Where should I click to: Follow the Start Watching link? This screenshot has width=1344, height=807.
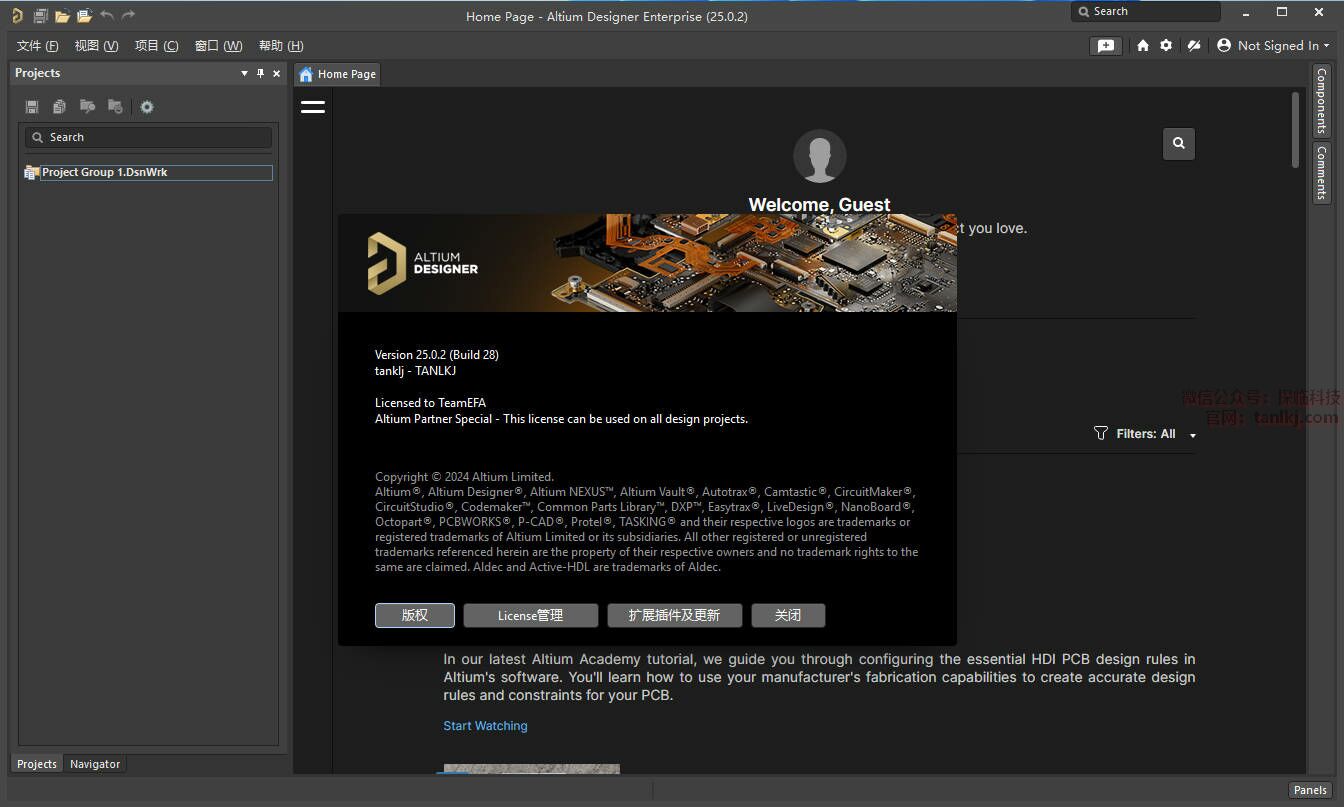(x=485, y=726)
